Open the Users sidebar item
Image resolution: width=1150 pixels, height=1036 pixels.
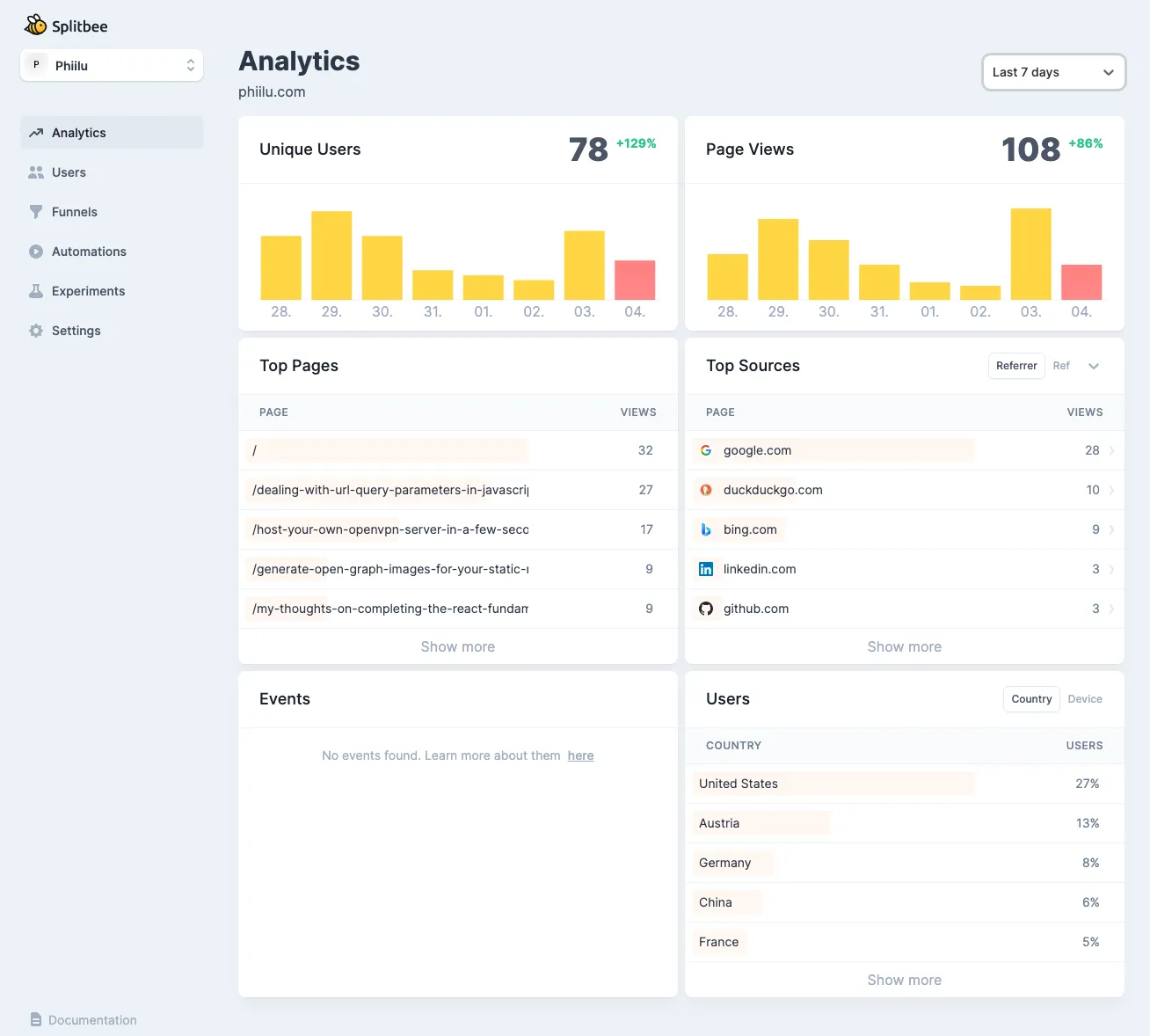[x=112, y=172]
